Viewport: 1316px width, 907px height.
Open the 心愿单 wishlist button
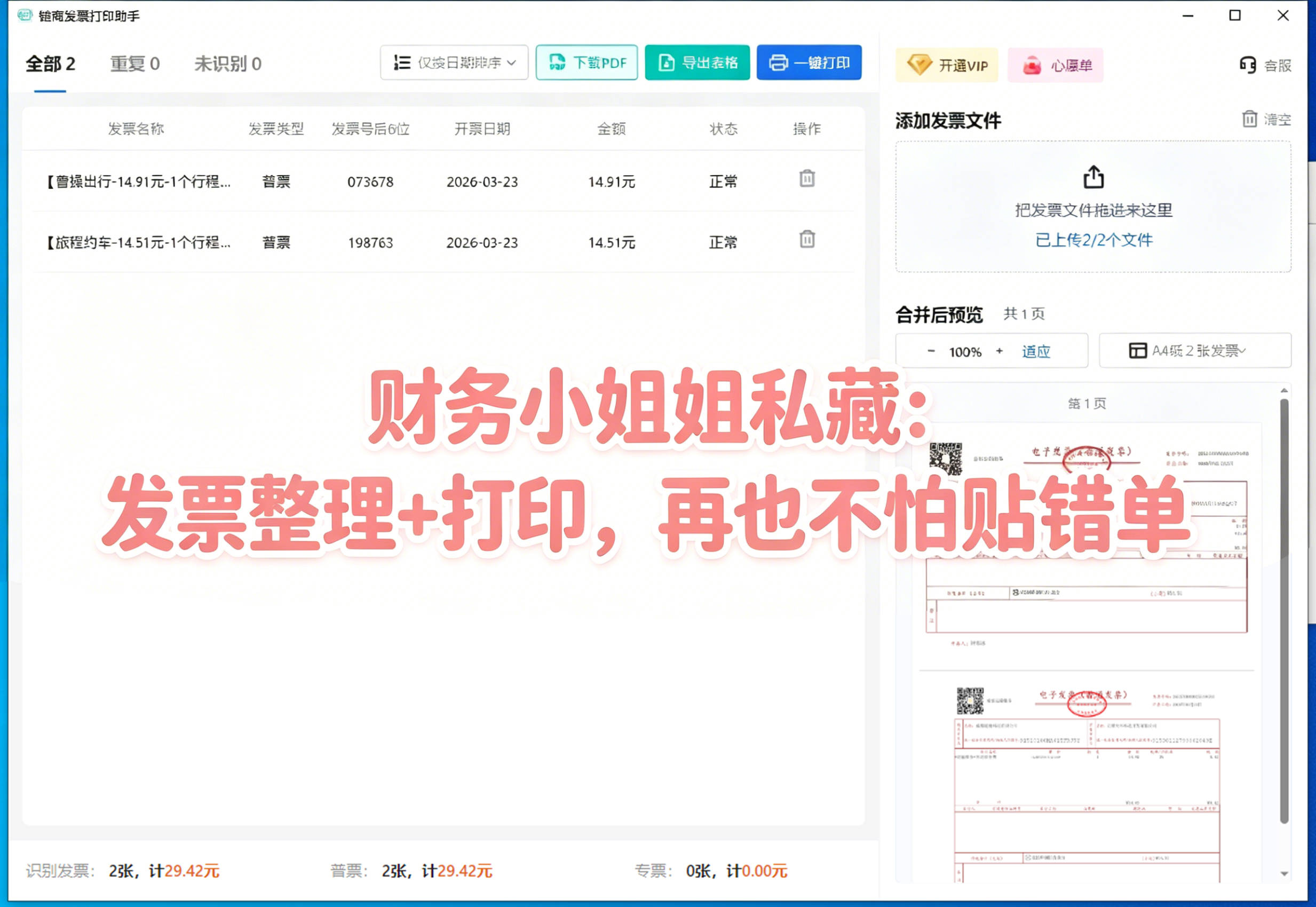[x=1056, y=65]
